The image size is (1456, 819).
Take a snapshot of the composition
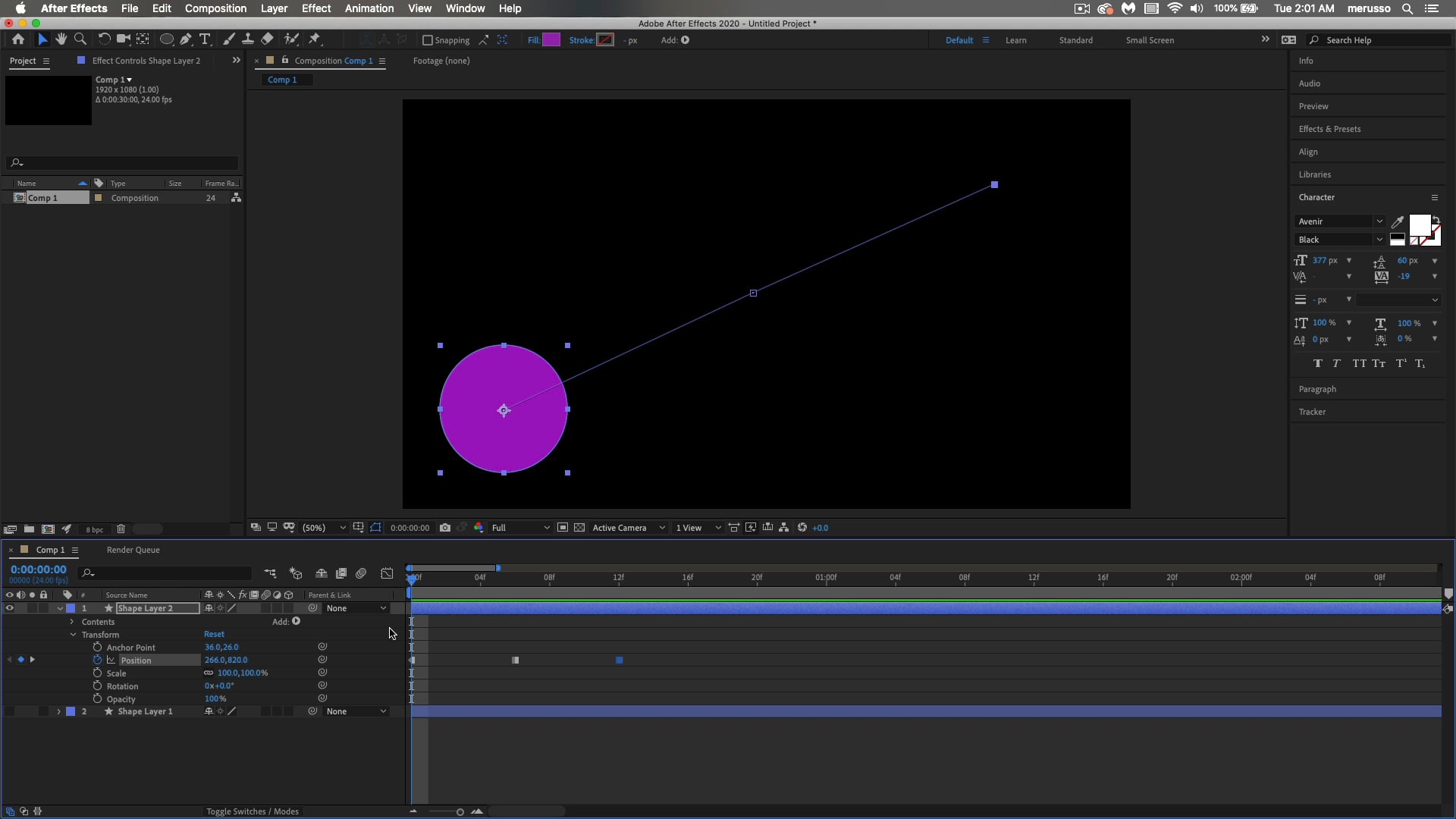pyautogui.click(x=446, y=528)
